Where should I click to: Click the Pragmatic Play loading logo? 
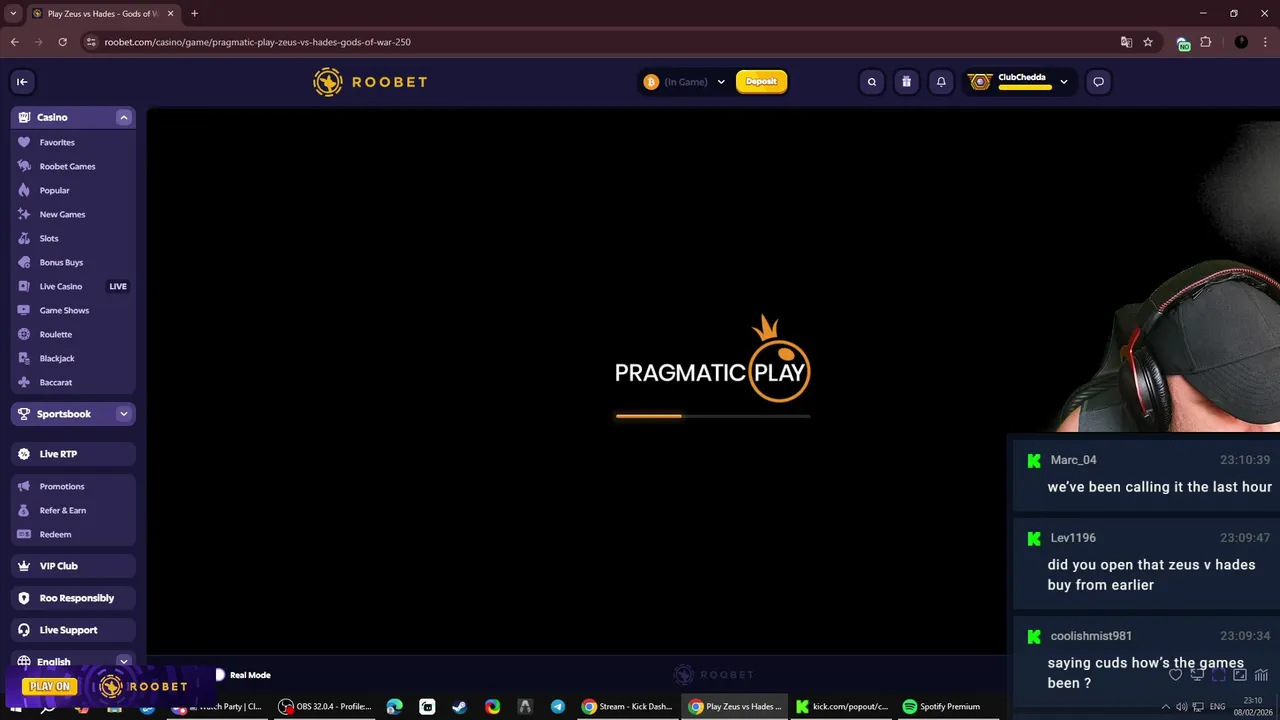712,360
